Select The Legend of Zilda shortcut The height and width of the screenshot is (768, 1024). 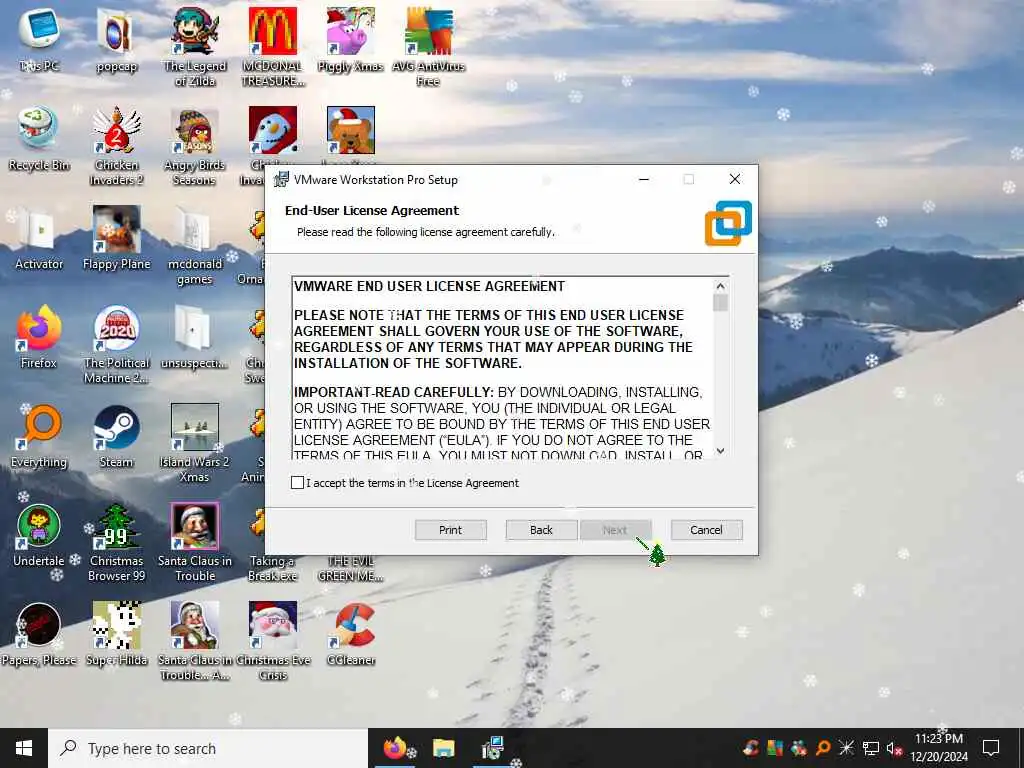click(195, 47)
